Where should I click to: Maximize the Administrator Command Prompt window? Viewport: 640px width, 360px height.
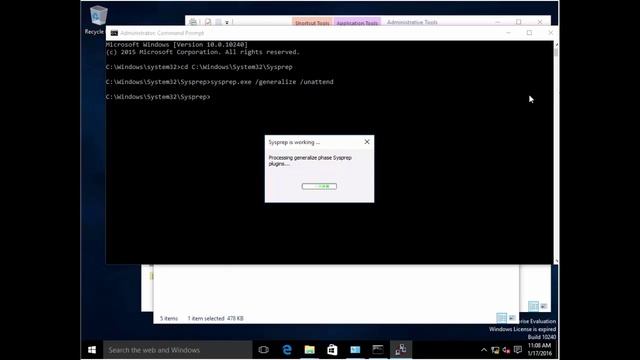(x=529, y=33)
